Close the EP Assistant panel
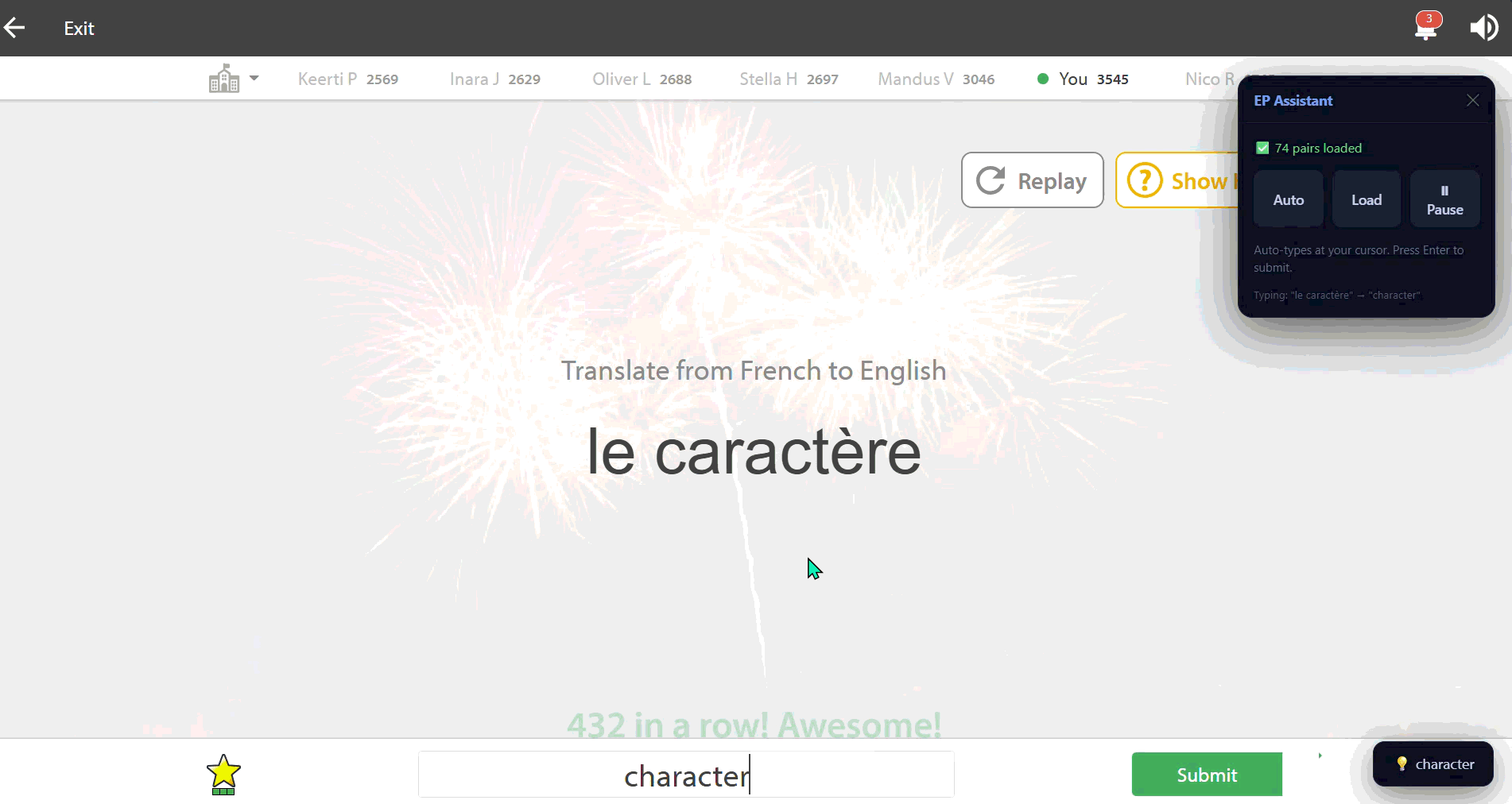The height and width of the screenshot is (804, 1512). click(x=1472, y=100)
